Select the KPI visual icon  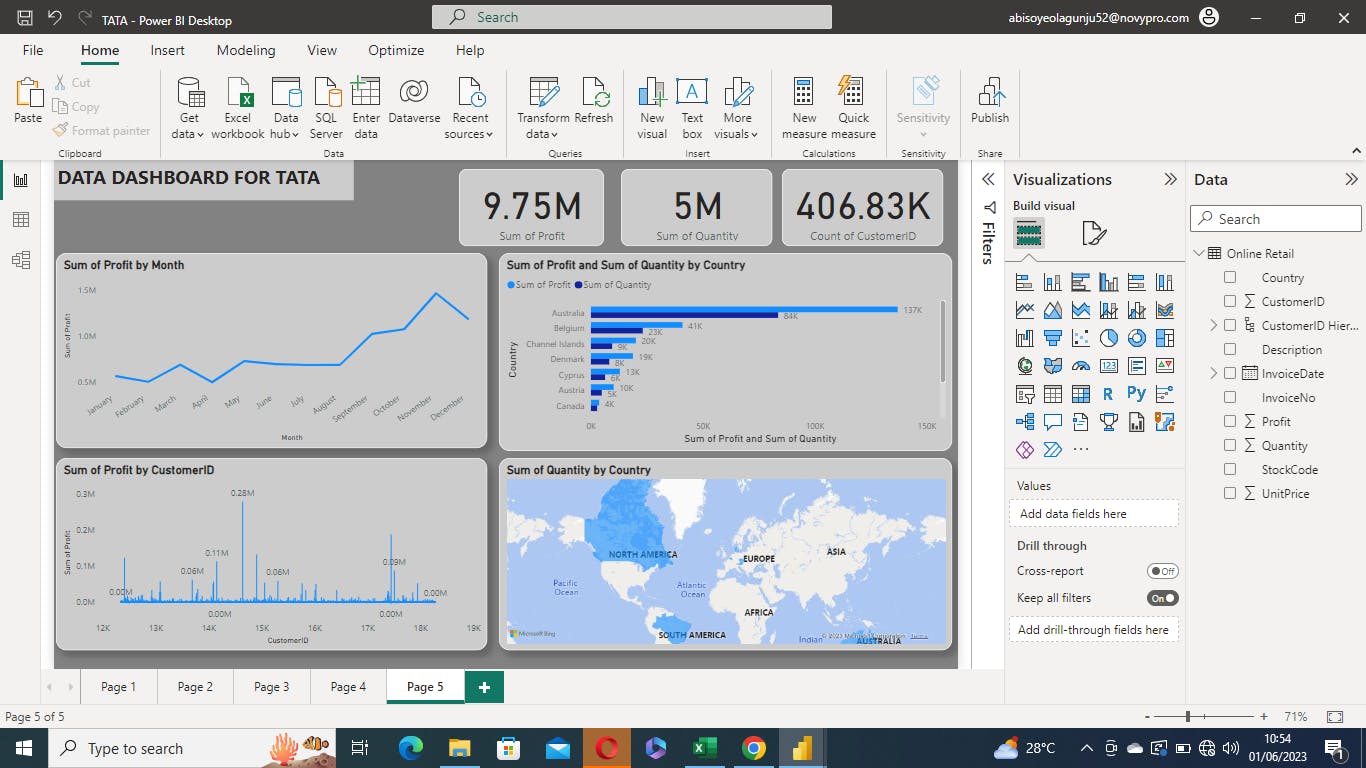[x=1164, y=366]
